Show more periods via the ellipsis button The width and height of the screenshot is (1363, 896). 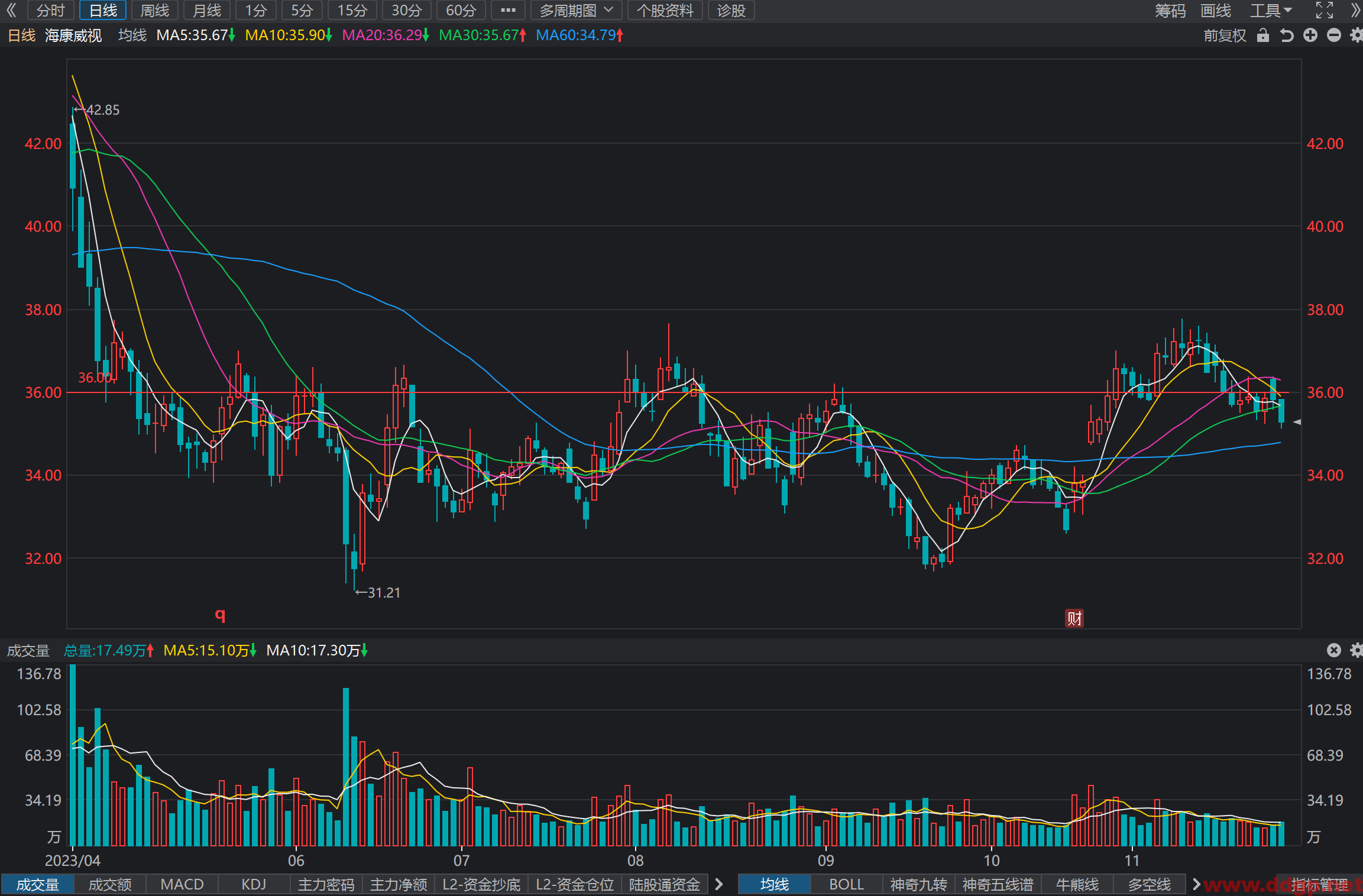[508, 10]
